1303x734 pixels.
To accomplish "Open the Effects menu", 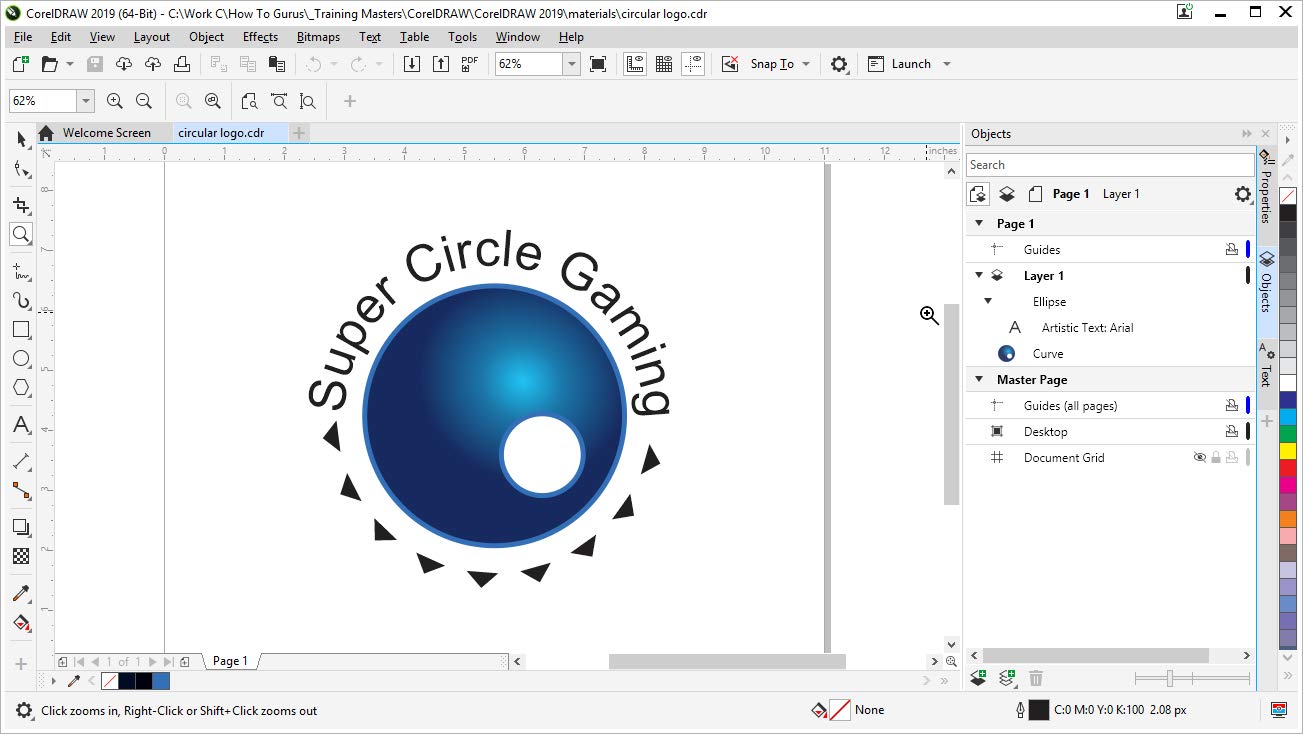I will coord(260,37).
